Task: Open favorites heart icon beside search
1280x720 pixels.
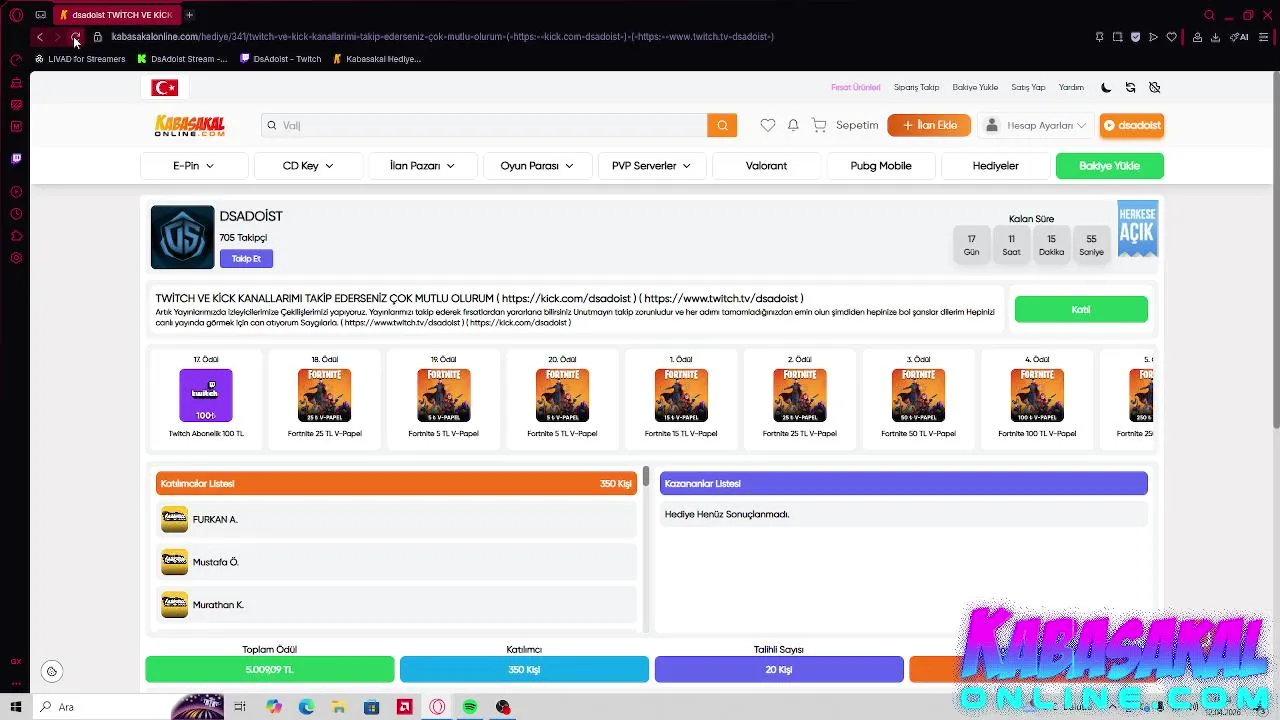Action: (767, 125)
